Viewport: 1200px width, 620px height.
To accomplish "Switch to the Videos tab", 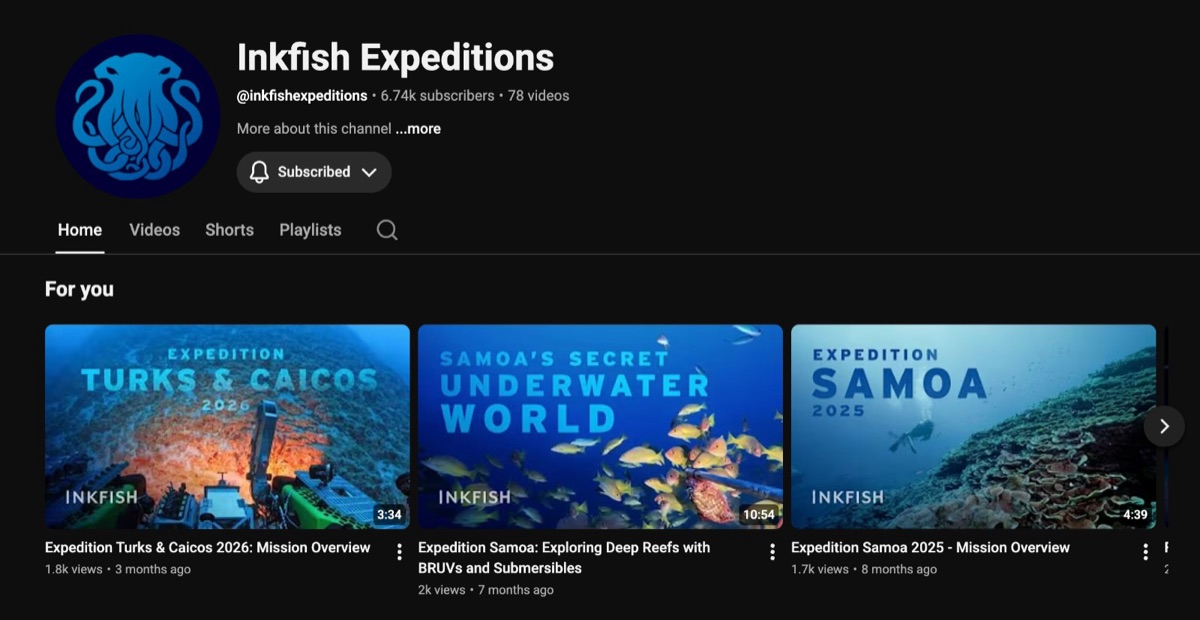I will click(x=155, y=230).
